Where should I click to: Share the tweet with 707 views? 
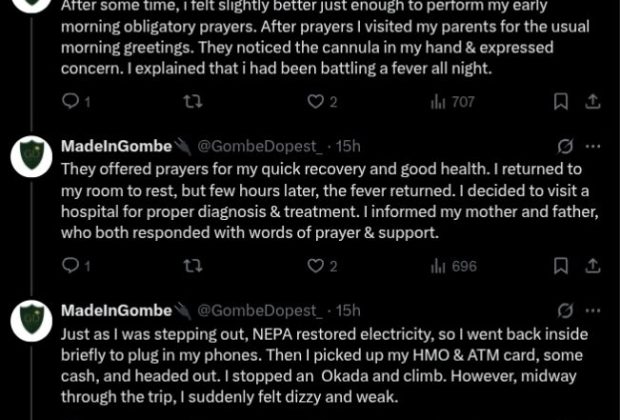pyautogui.click(x=592, y=102)
